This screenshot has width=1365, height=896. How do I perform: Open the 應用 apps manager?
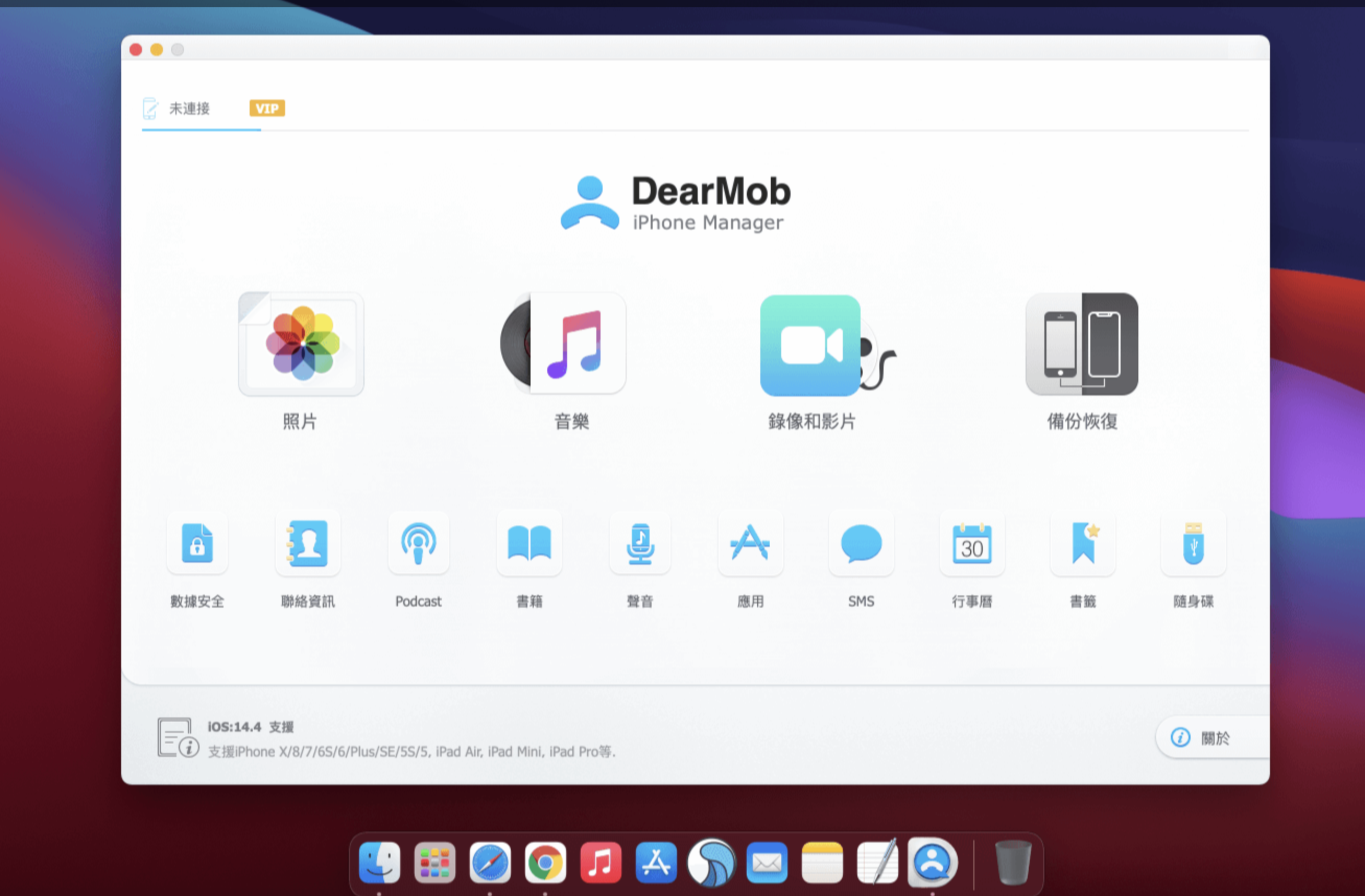coord(751,543)
